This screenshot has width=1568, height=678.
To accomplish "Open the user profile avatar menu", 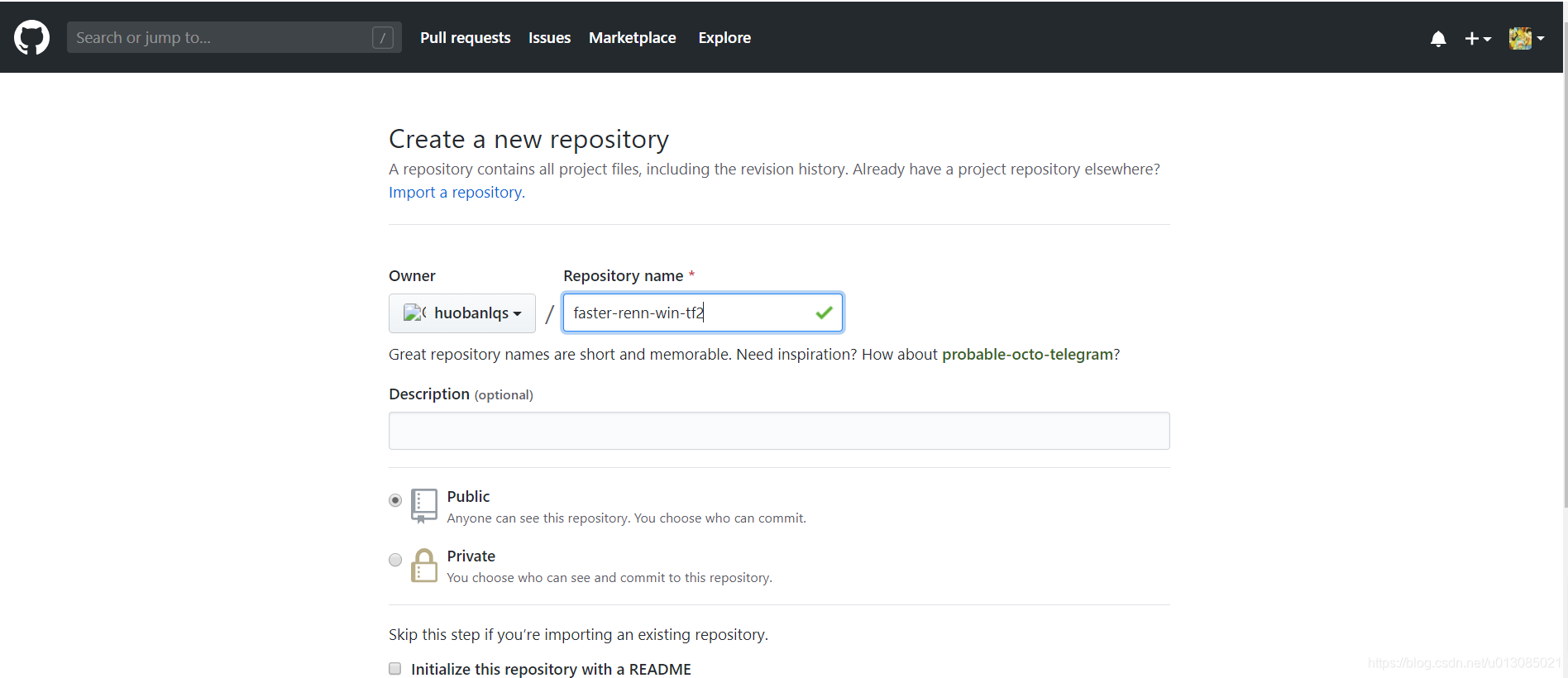I will [x=1526, y=38].
